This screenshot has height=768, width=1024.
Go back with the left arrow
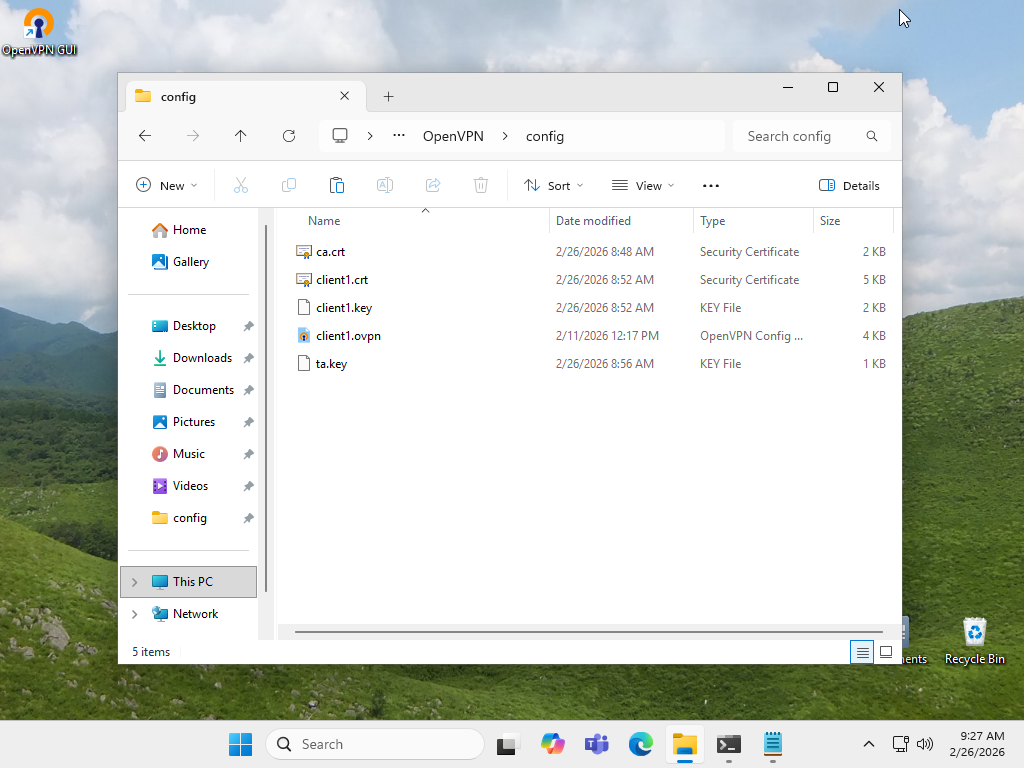(145, 136)
